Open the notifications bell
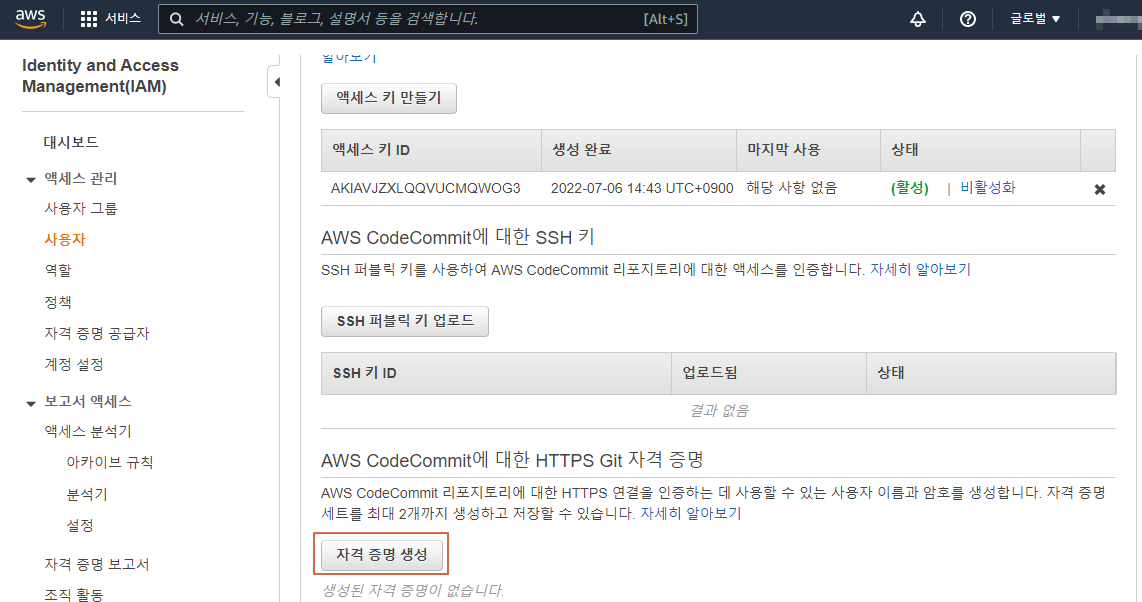This screenshot has width=1142, height=602. coord(918,19)
